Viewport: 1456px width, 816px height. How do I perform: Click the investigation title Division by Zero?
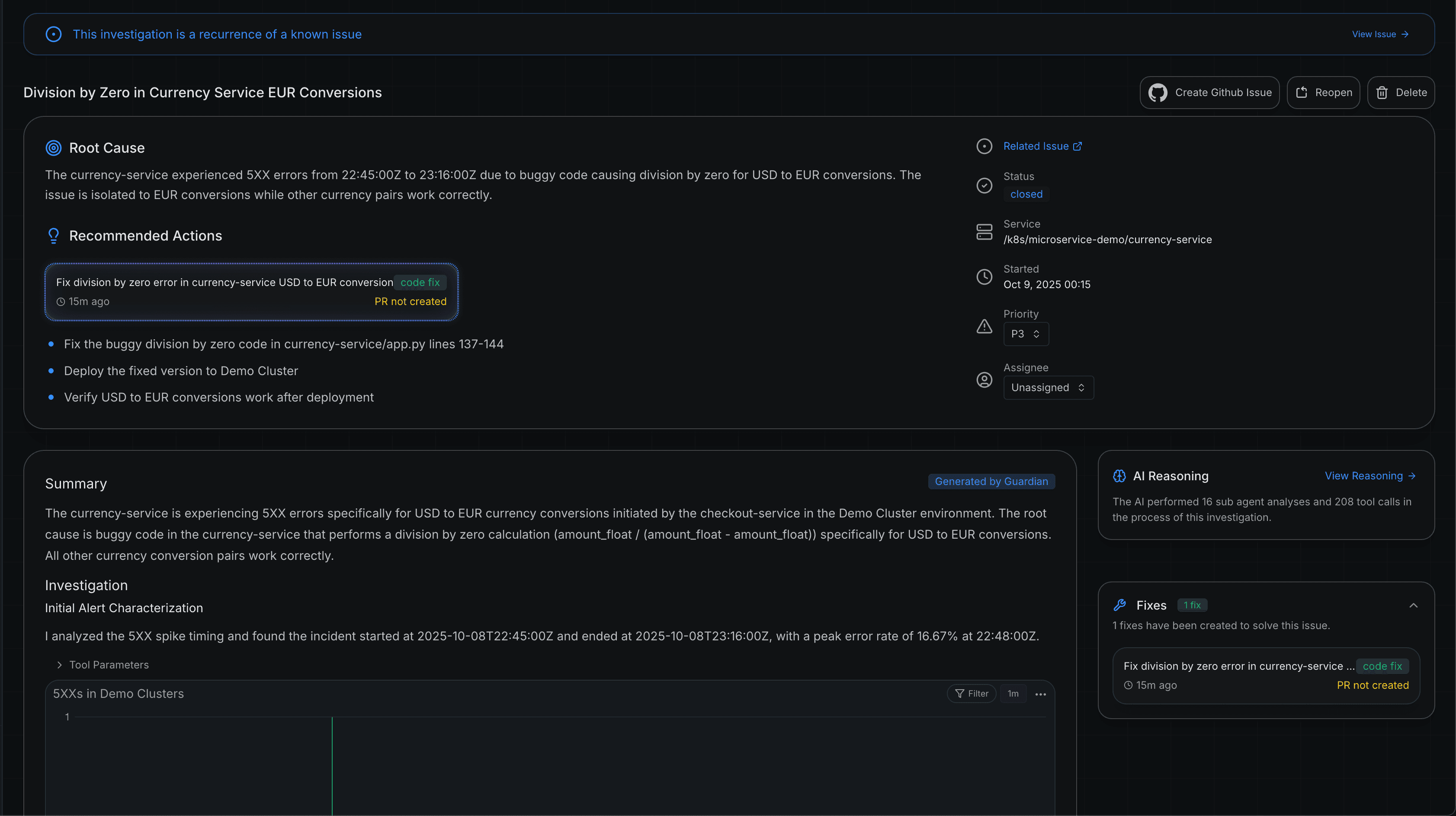(202, 93)
